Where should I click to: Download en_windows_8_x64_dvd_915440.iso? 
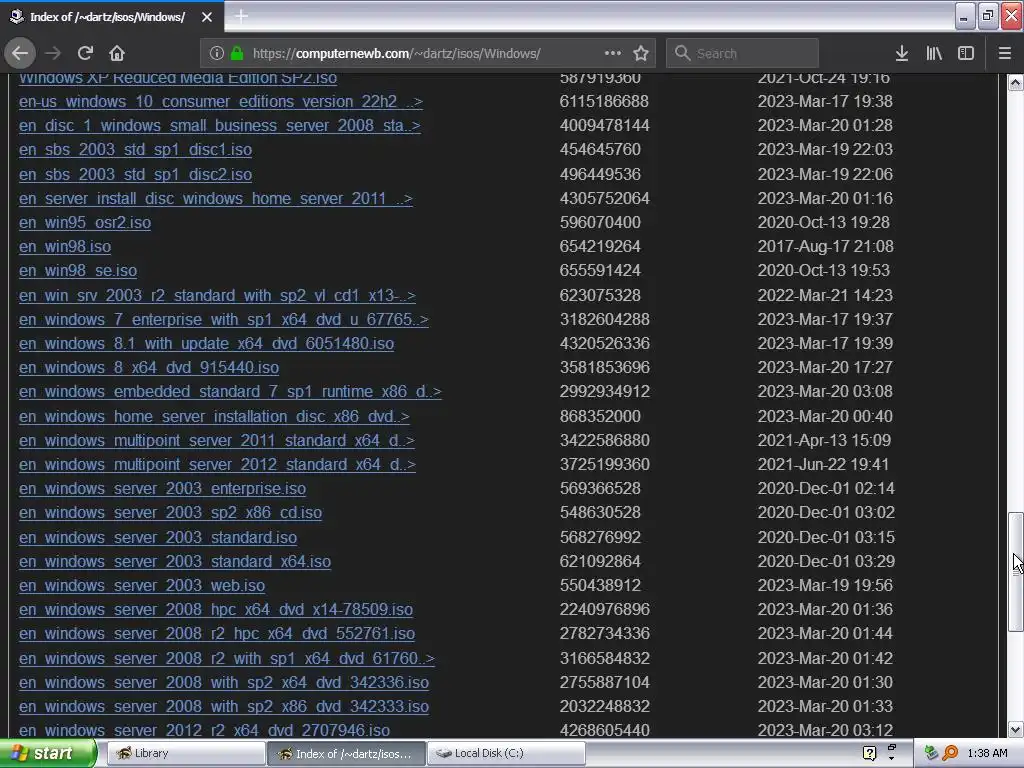coord(149,368)
